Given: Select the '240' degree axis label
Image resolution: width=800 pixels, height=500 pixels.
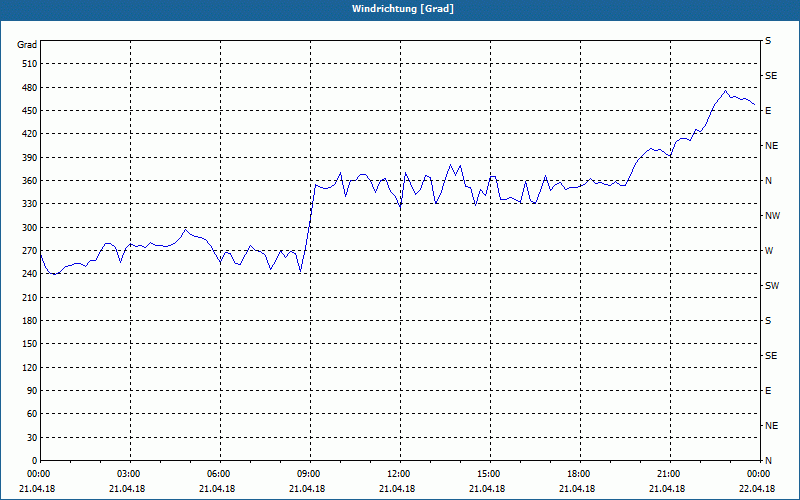Looking at the screenshot, I should click(x=30, y=274).
